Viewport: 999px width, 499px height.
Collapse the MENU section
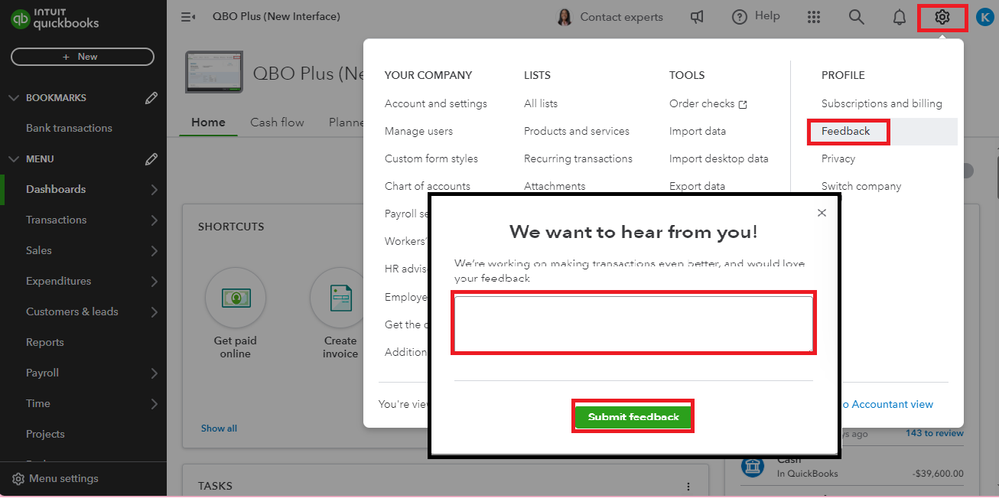[14, 159]
